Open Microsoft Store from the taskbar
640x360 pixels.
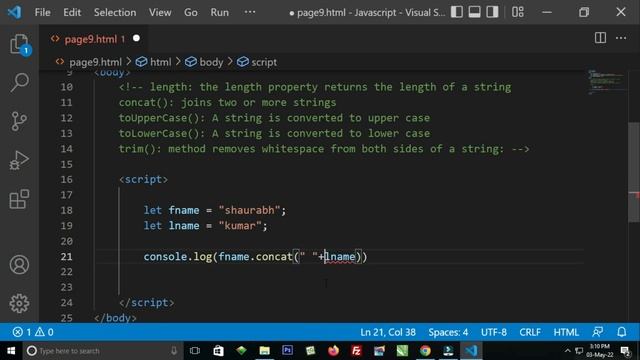click(218, 350)
